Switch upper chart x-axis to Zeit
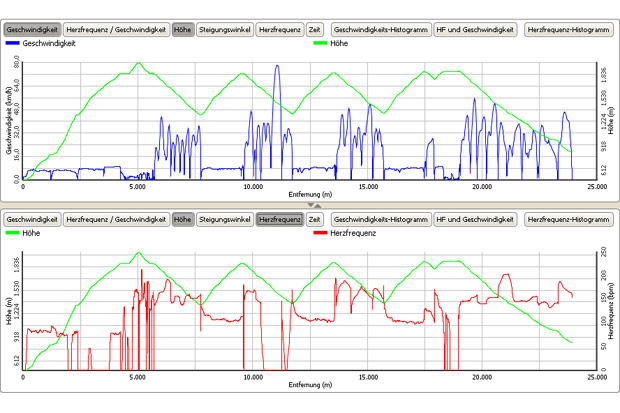Viewport: 620px width, 413px height. [x=314, y=30]
